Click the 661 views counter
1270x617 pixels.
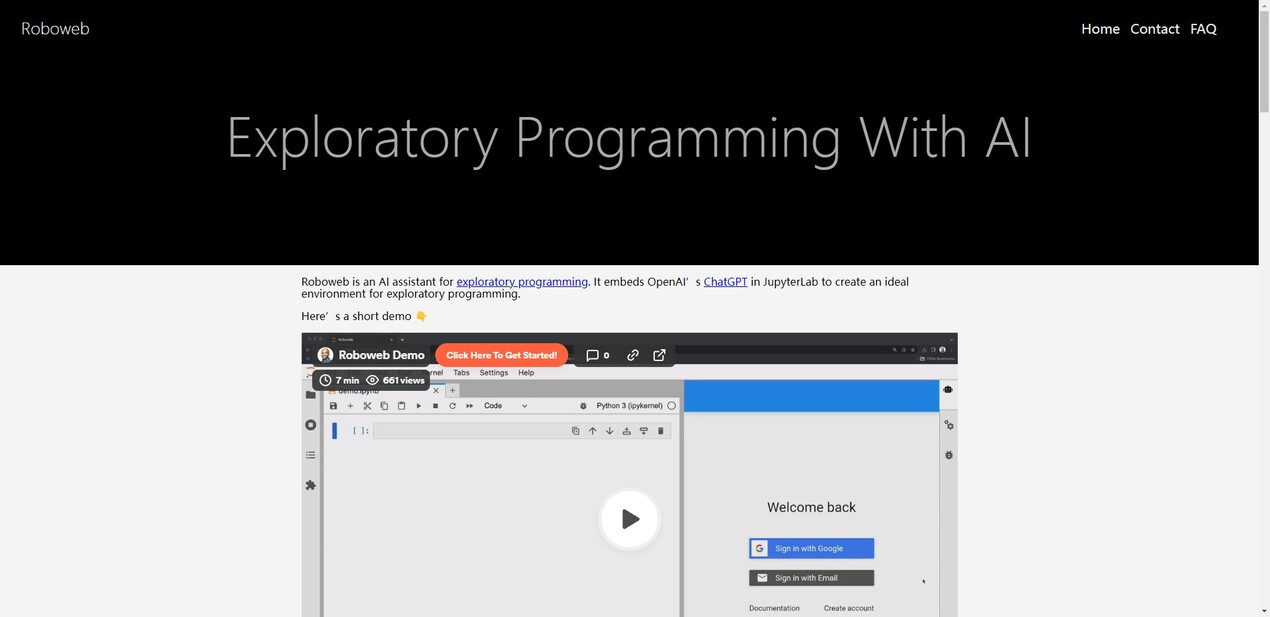pos(396,380)
